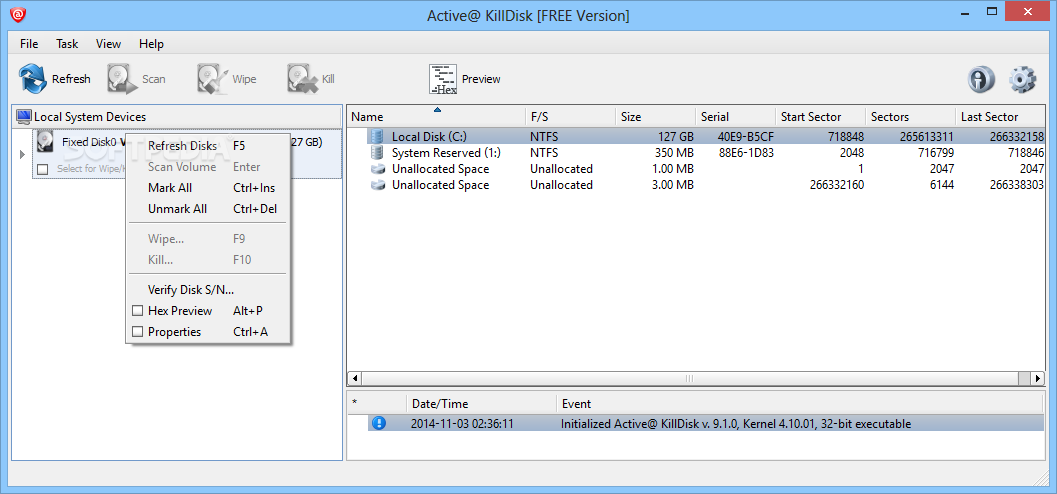Select the Local Disk (C:) row name
Viewport: 1057px width, 494px height.
click(x=429, y=137)
